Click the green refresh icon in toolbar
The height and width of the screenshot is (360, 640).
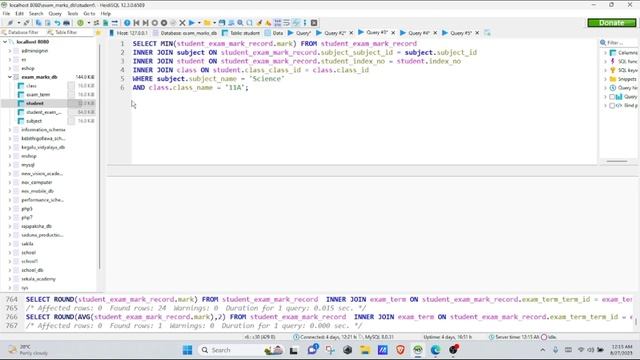(x=80, y=23)
